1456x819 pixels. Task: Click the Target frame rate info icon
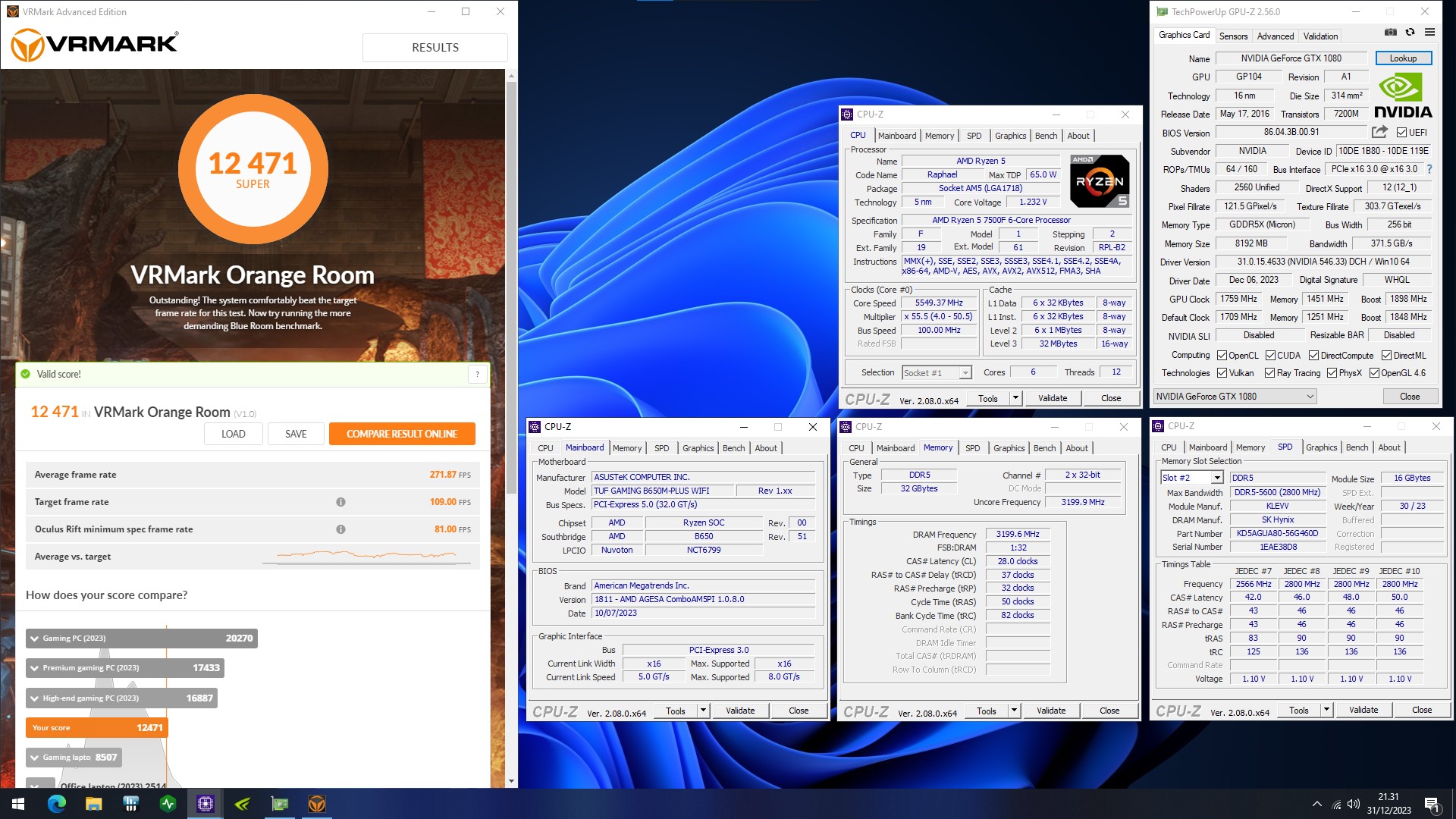coord(340,502)
